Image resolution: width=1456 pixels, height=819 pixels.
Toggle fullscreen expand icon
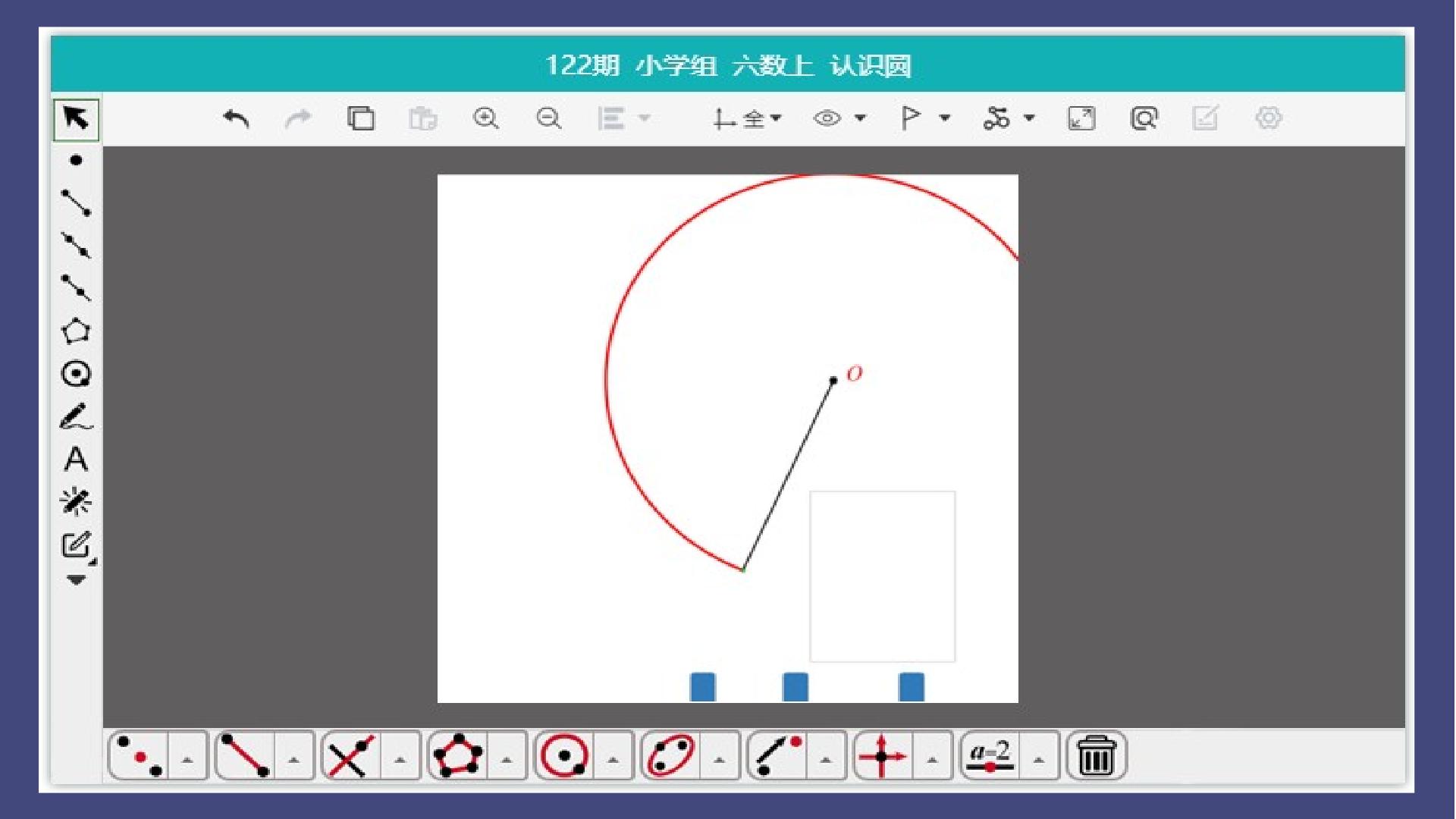coord(1081,118)
